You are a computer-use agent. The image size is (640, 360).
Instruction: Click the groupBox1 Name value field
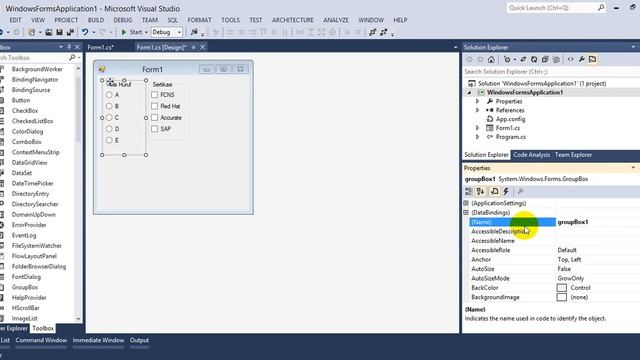(x=598, y=222)
